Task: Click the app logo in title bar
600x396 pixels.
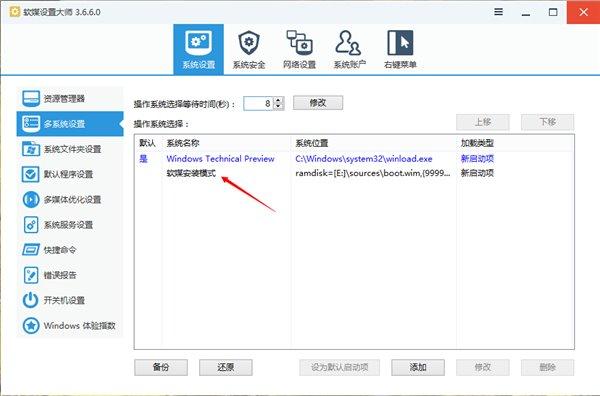Action: click(x=15, y=12)
